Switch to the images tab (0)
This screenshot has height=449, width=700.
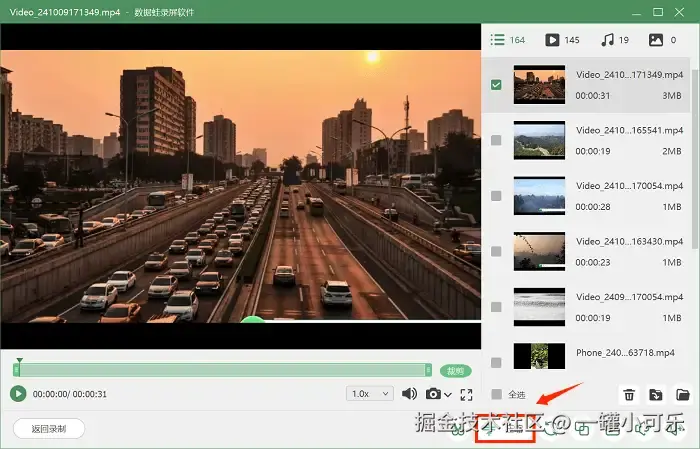click(662, 40)
